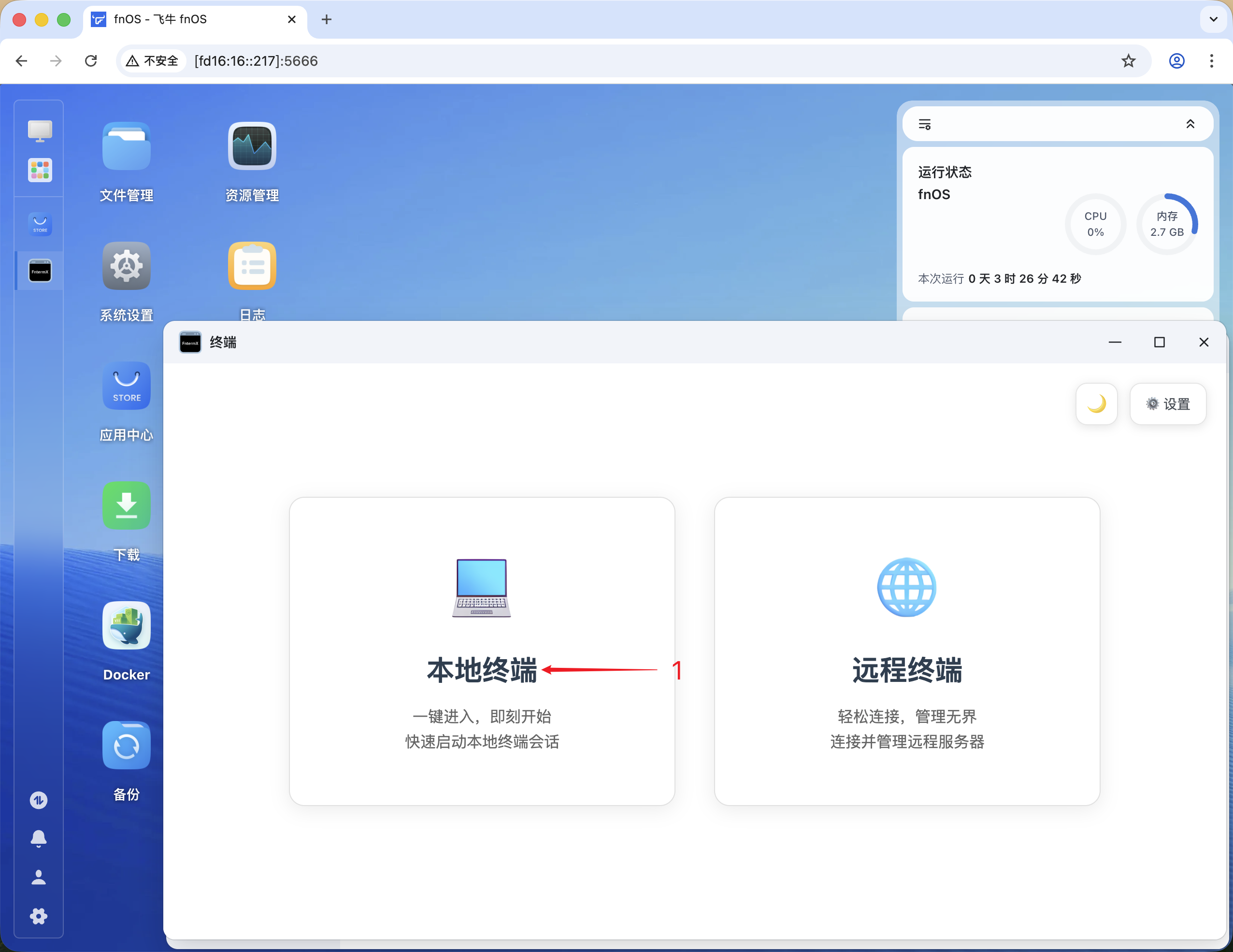This screenshot has width=1233, height=952.
Task: Show desktop using top sidebar monitor icon
Action: click(40, 131)
